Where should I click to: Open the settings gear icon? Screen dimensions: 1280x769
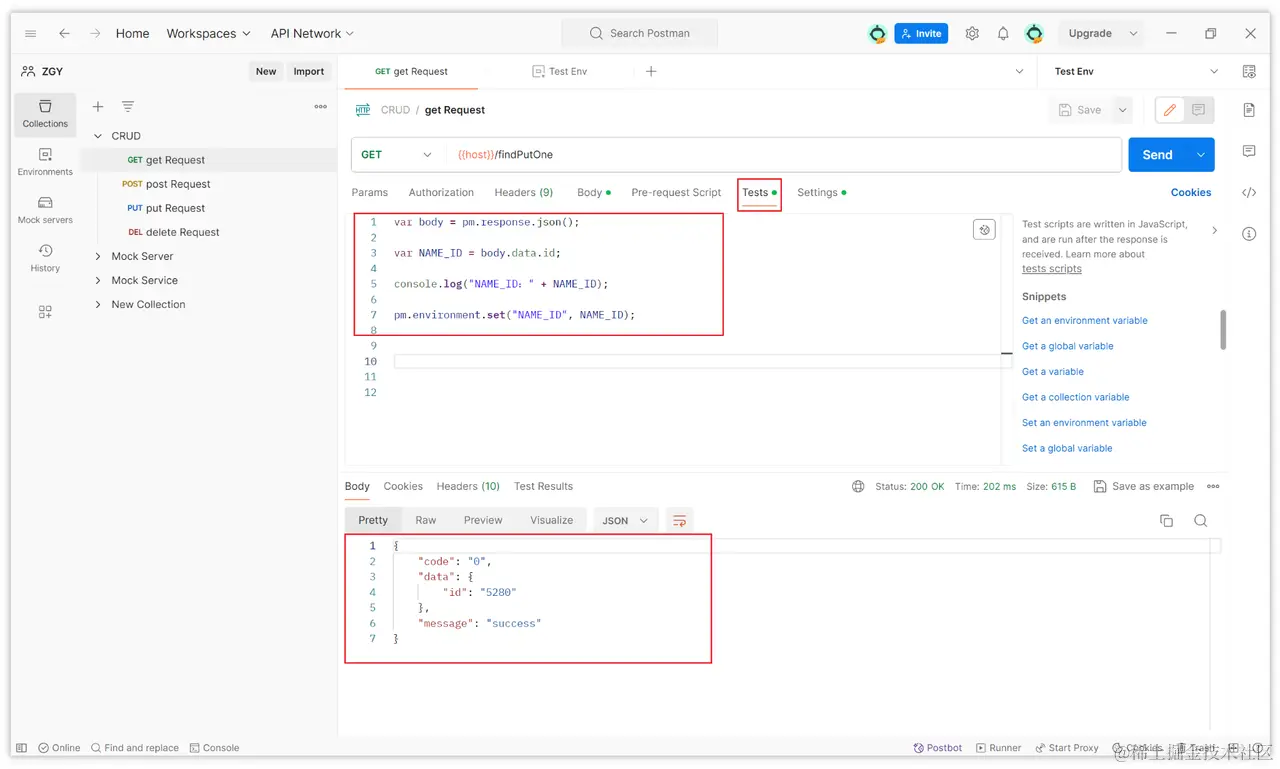click(x=972, y=33)
